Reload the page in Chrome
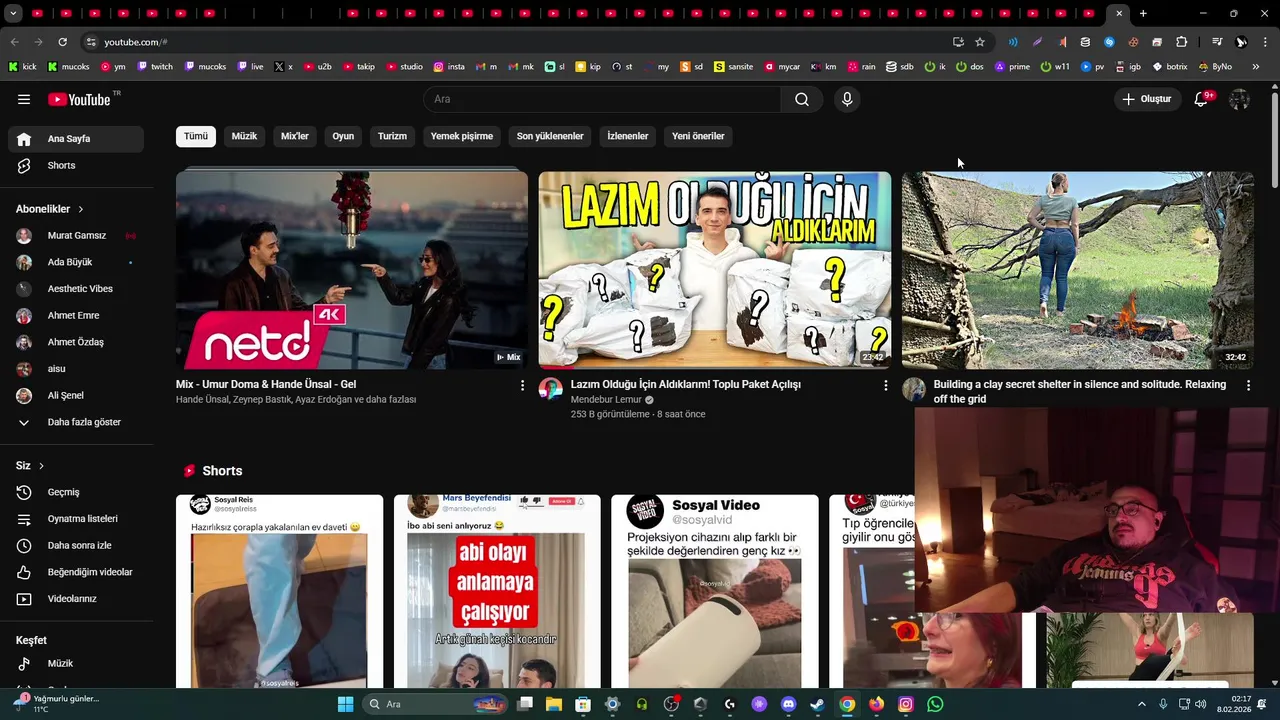This screenshot has height=720, width=1280. coord(62,42)
